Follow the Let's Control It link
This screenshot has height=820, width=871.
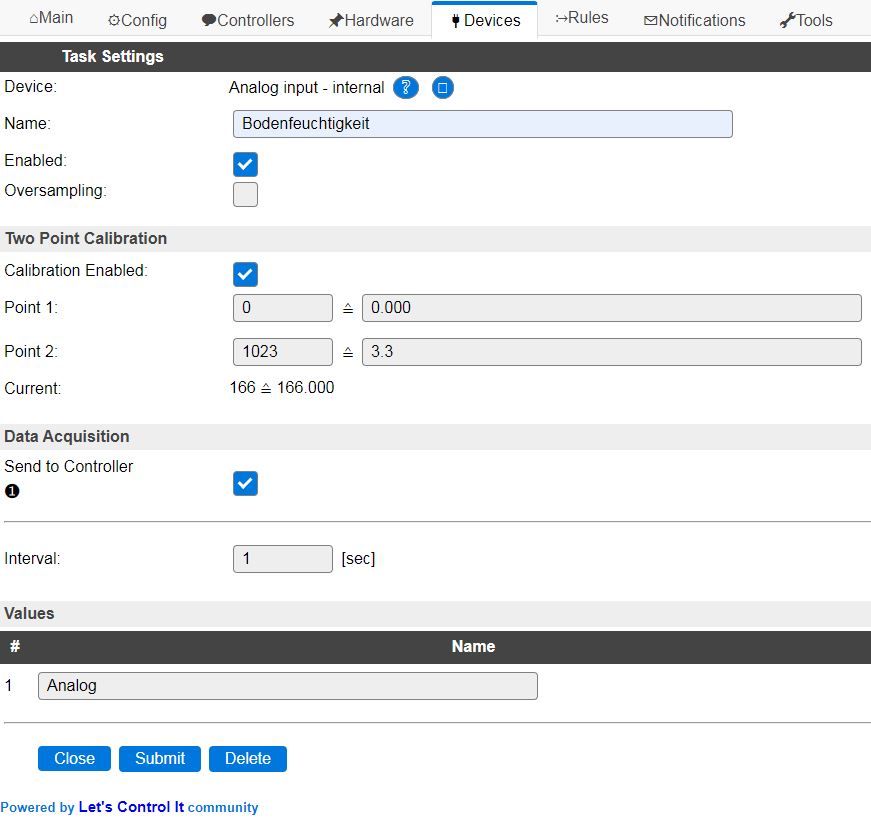coord(131,807)
